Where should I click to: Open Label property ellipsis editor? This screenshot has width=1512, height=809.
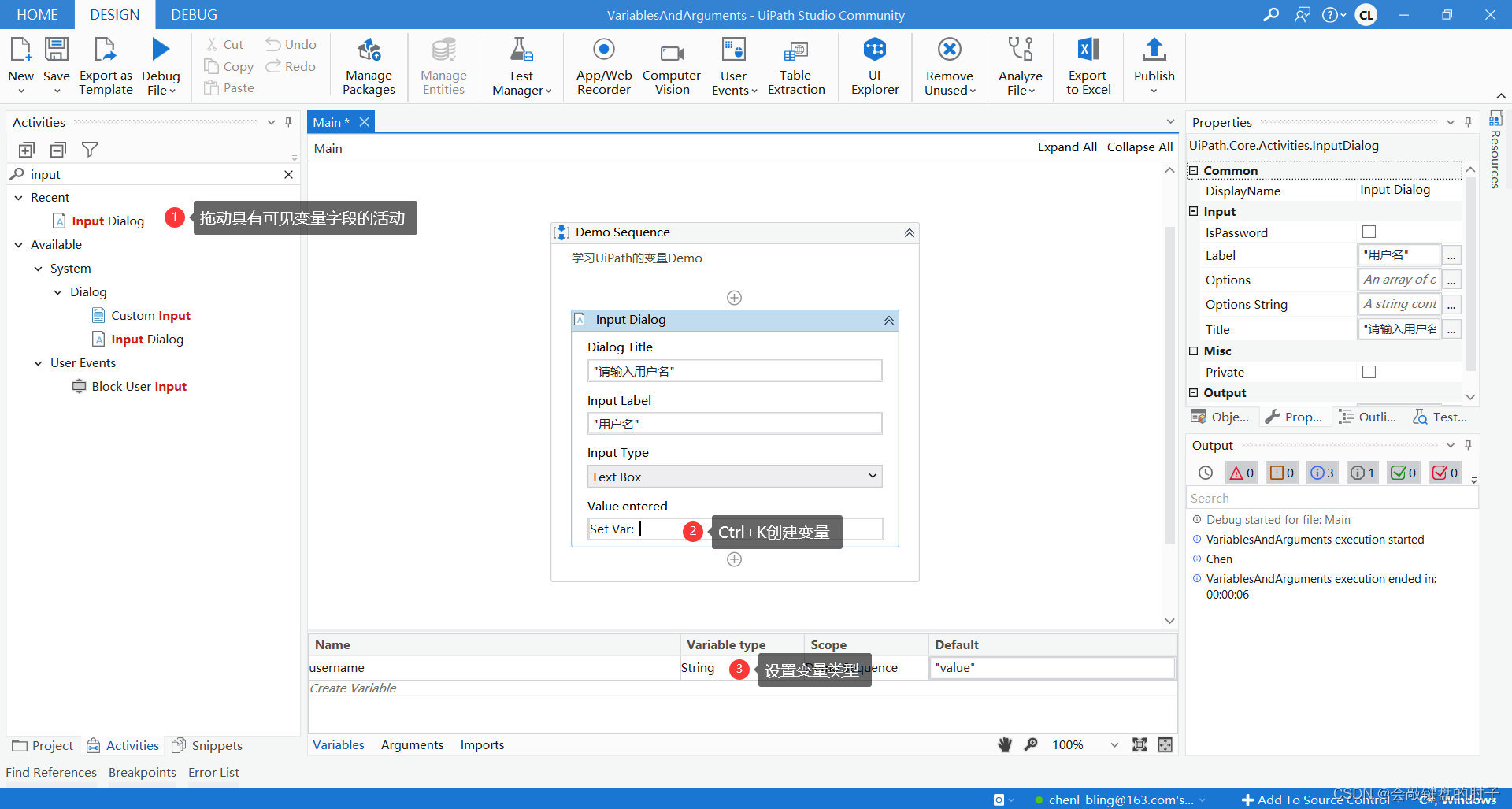coord(1451,256)
